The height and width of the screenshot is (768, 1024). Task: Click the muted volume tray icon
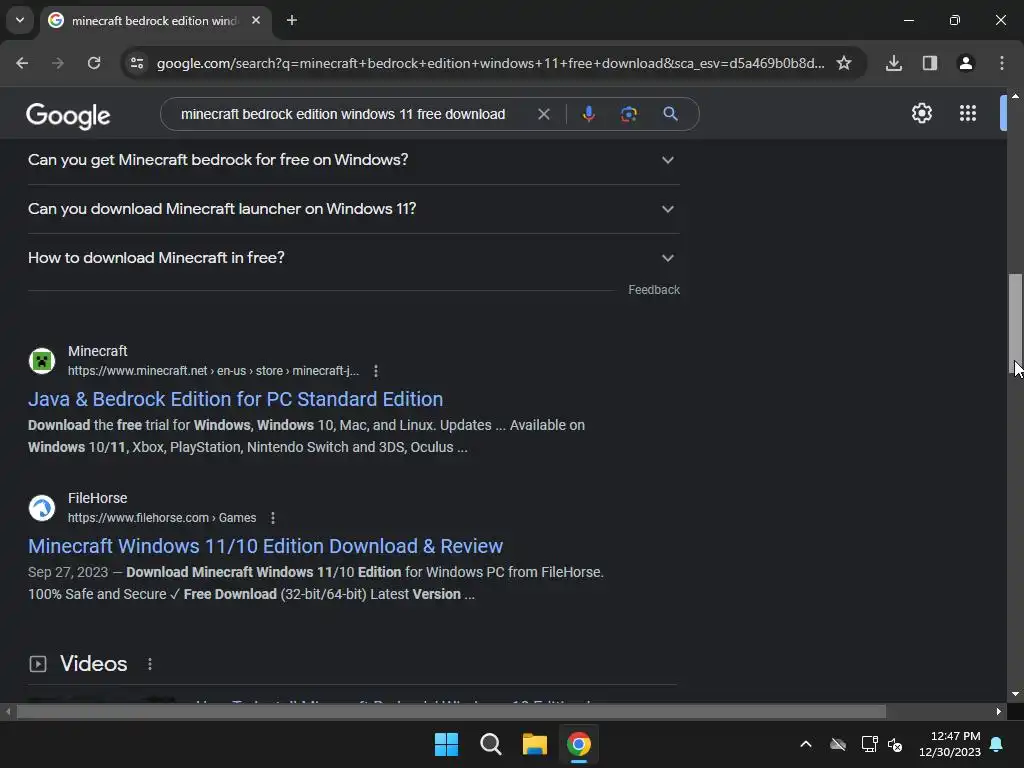pyautogui.click(x=895, y=744)
